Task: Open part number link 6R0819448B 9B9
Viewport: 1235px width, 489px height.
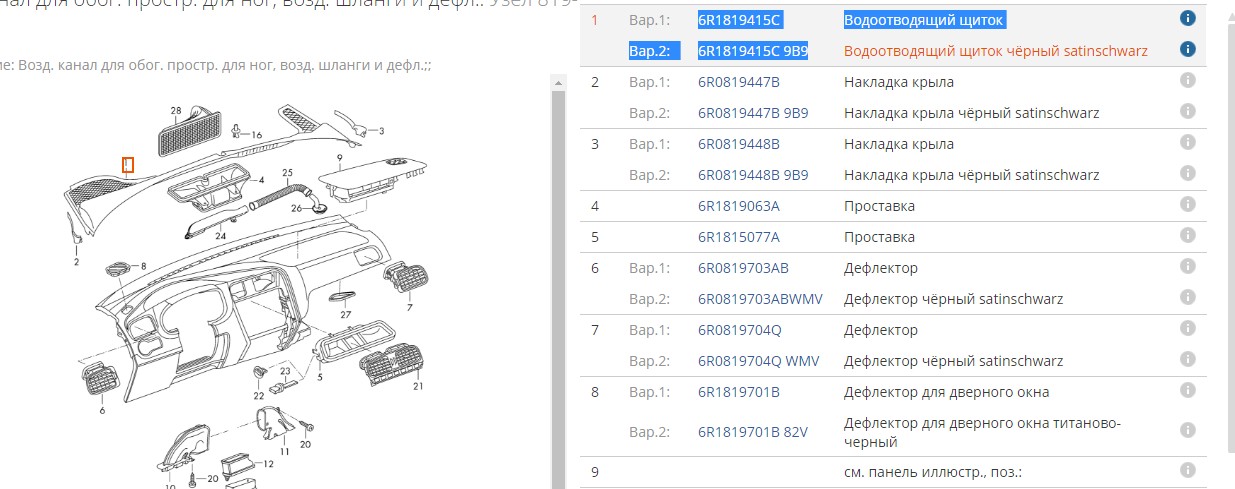Action: point(752,175)
